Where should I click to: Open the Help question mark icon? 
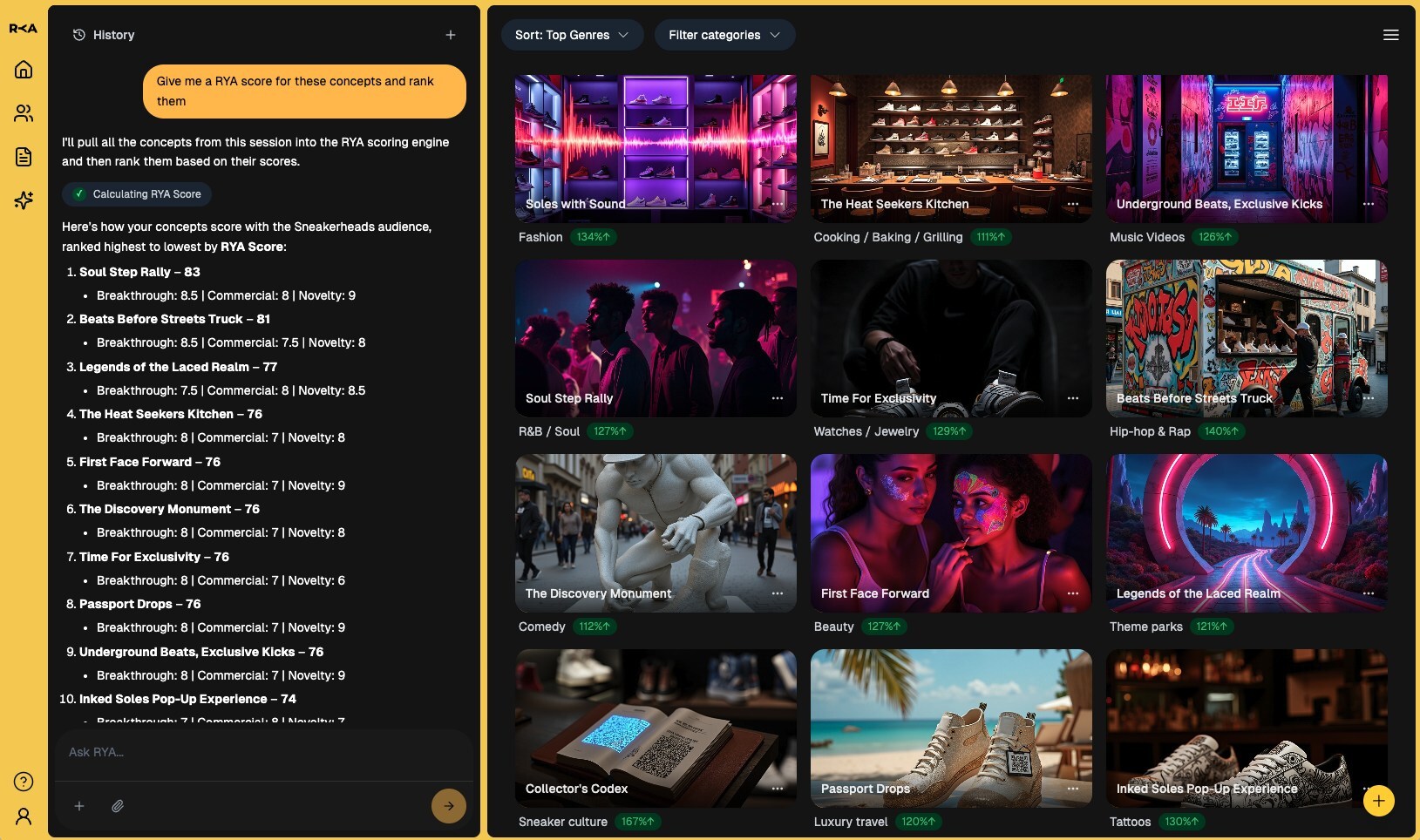tap(24, 782)
